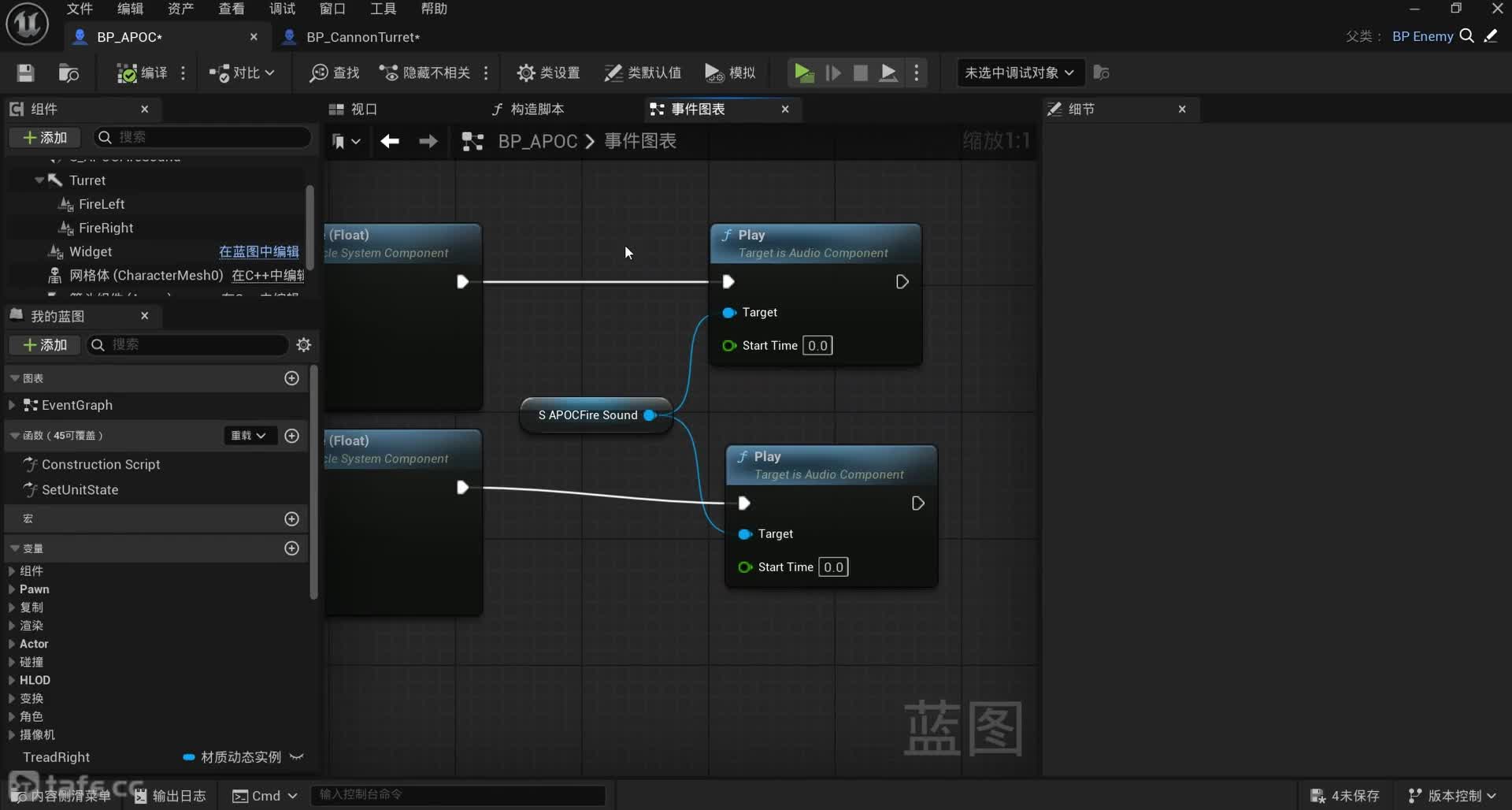
Task: Open 类设置 class settings
Action: (x=548, y=73)
